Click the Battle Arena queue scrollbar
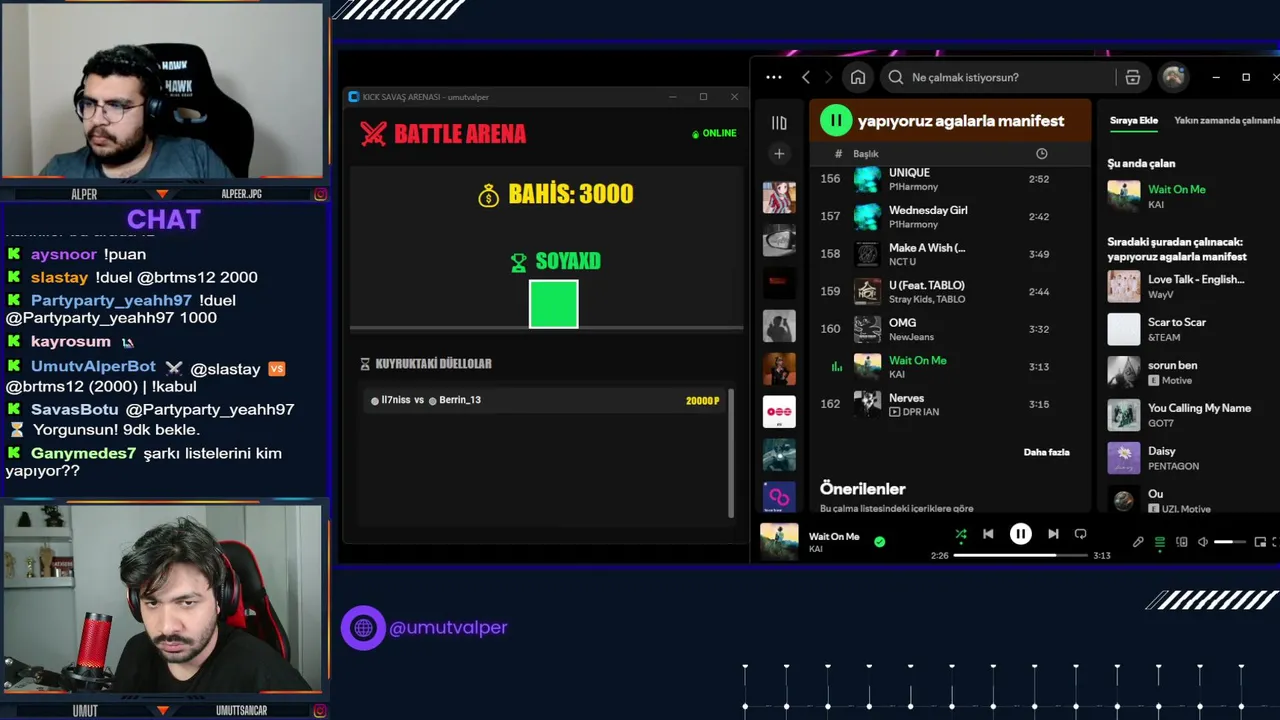This screenshot has height=720, width=1280. pos(732,452)
